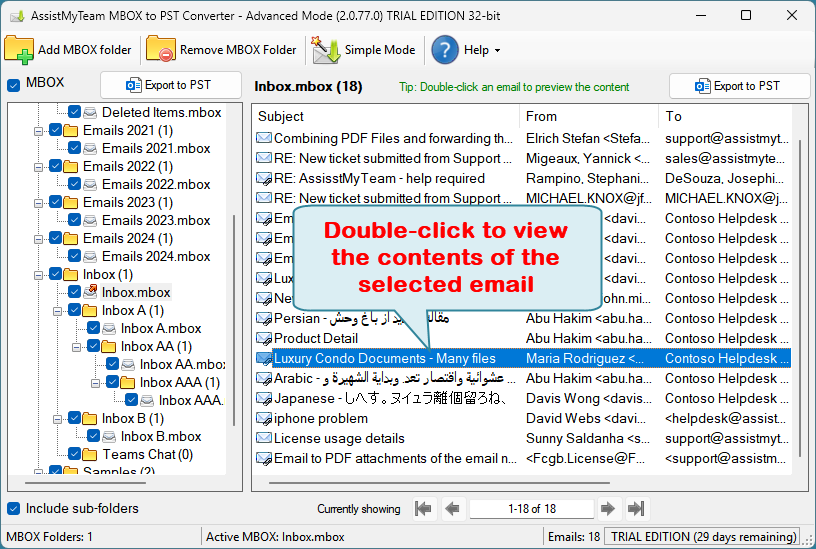Click the Emails 2022 folder icon
This screenshot has width=816, height=549.
(x=71, y=167)
